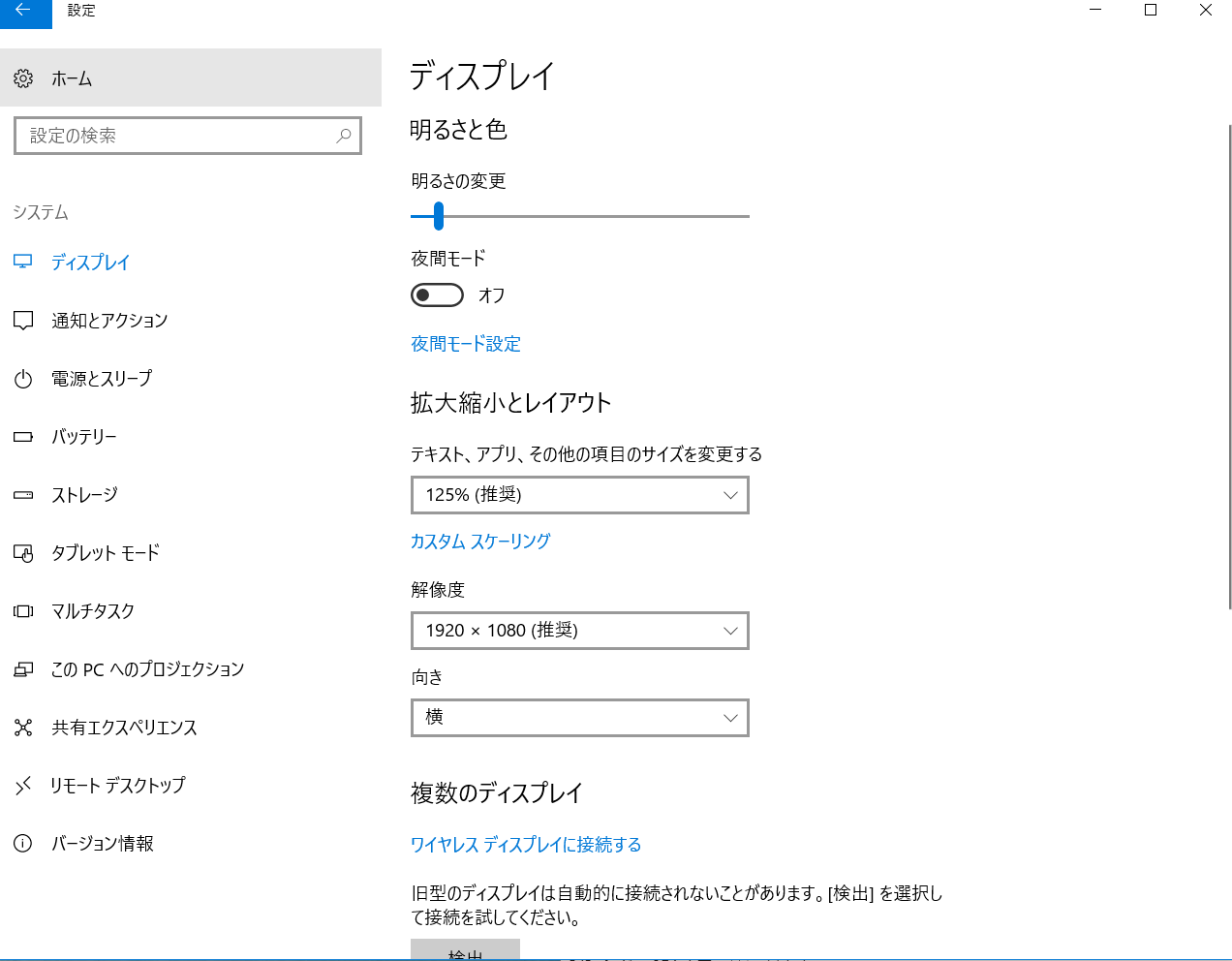Click the 電源とスリープ power icon

coord(23,379)
